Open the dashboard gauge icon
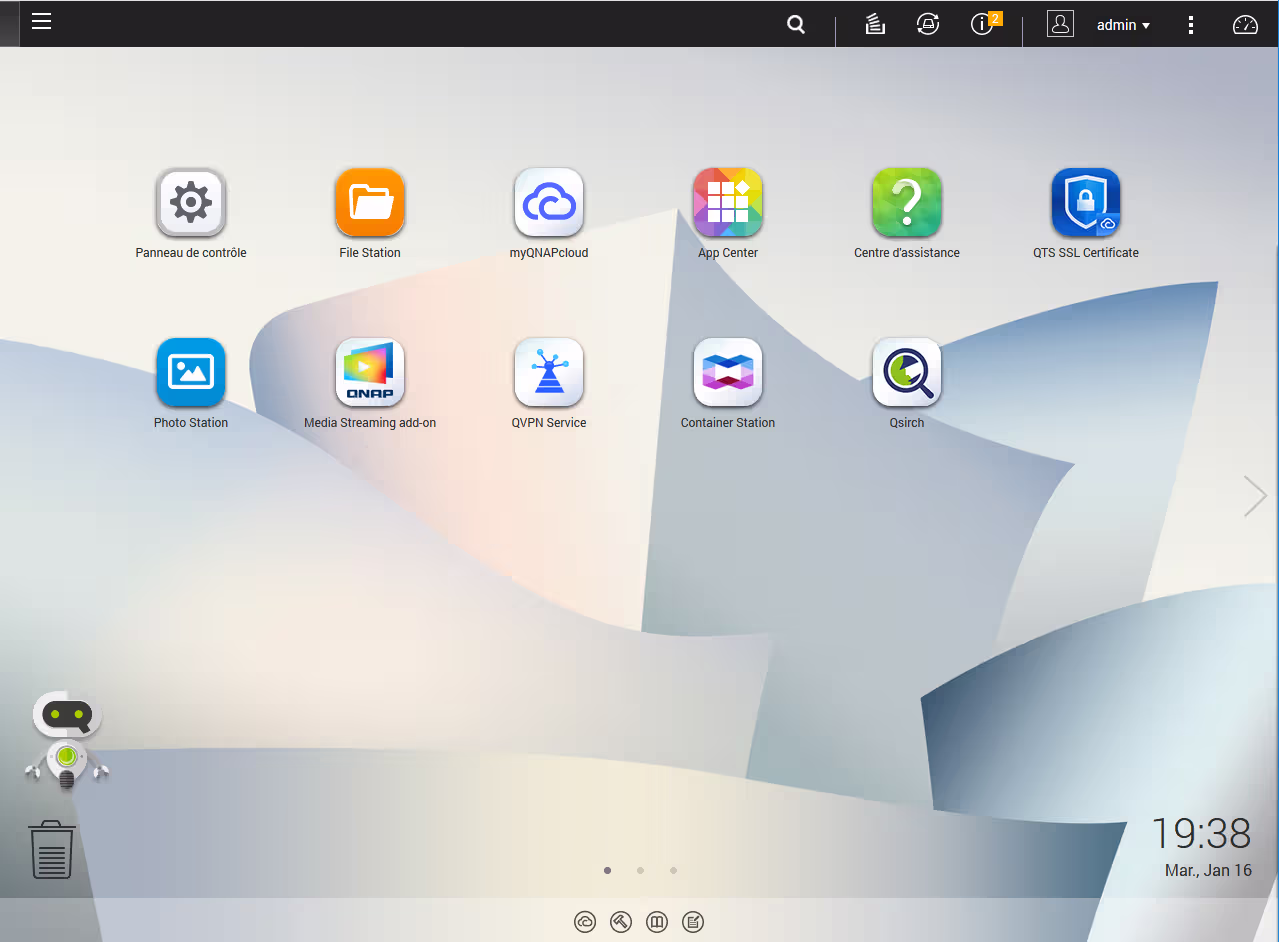Viewport: 1279px width, 942px height. pos(1245,25)
